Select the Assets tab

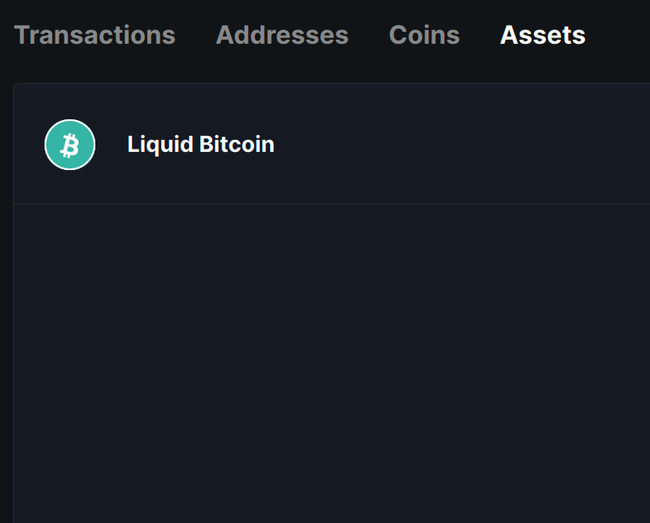[x=543, y=35]
